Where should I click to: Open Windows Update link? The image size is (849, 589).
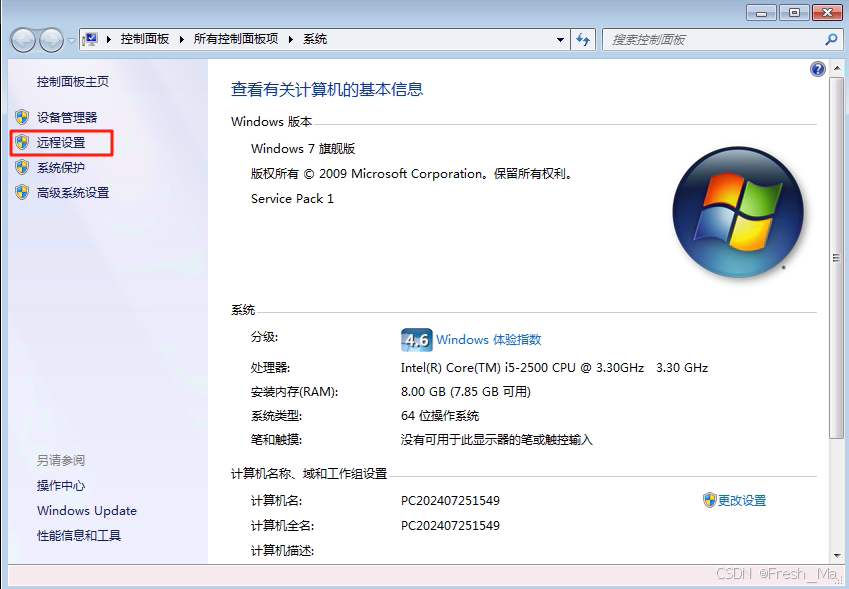click(87, 511)
